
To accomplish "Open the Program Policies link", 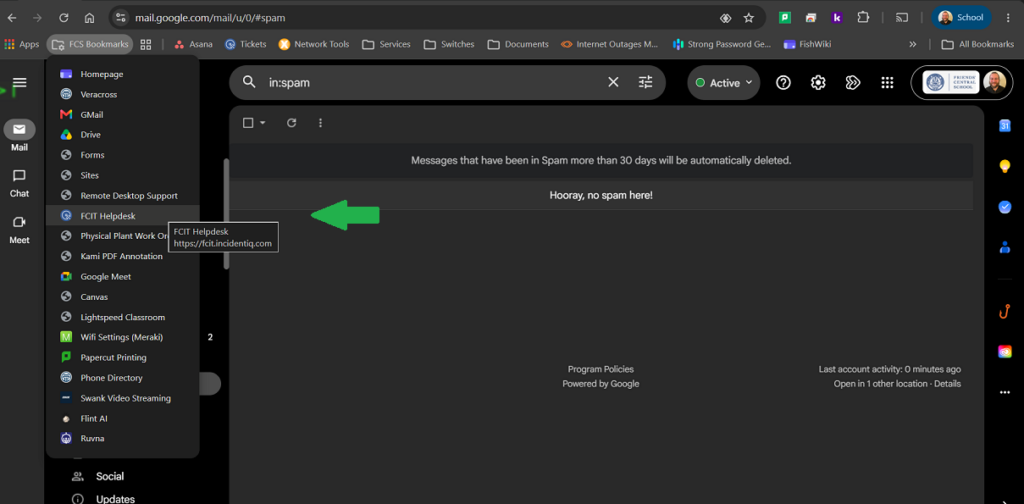I will pyautogui.click(x=601, y=370).
